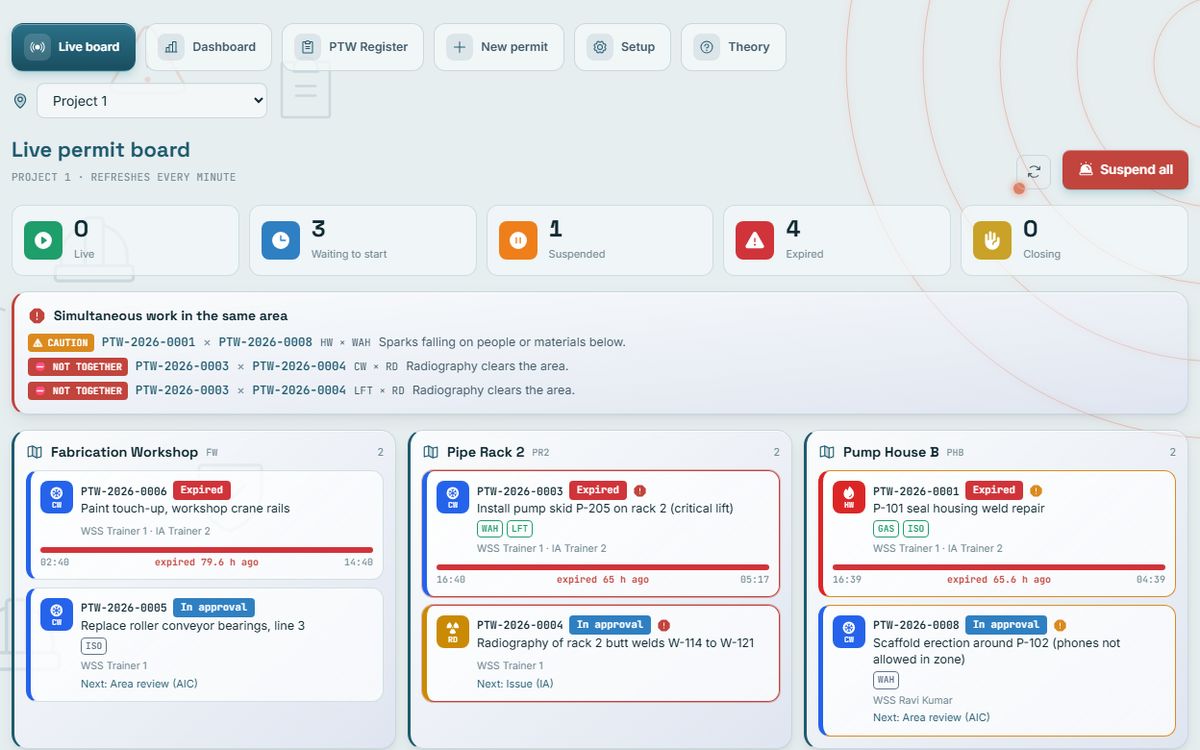Click the green Live play icon

coord(43,240)
